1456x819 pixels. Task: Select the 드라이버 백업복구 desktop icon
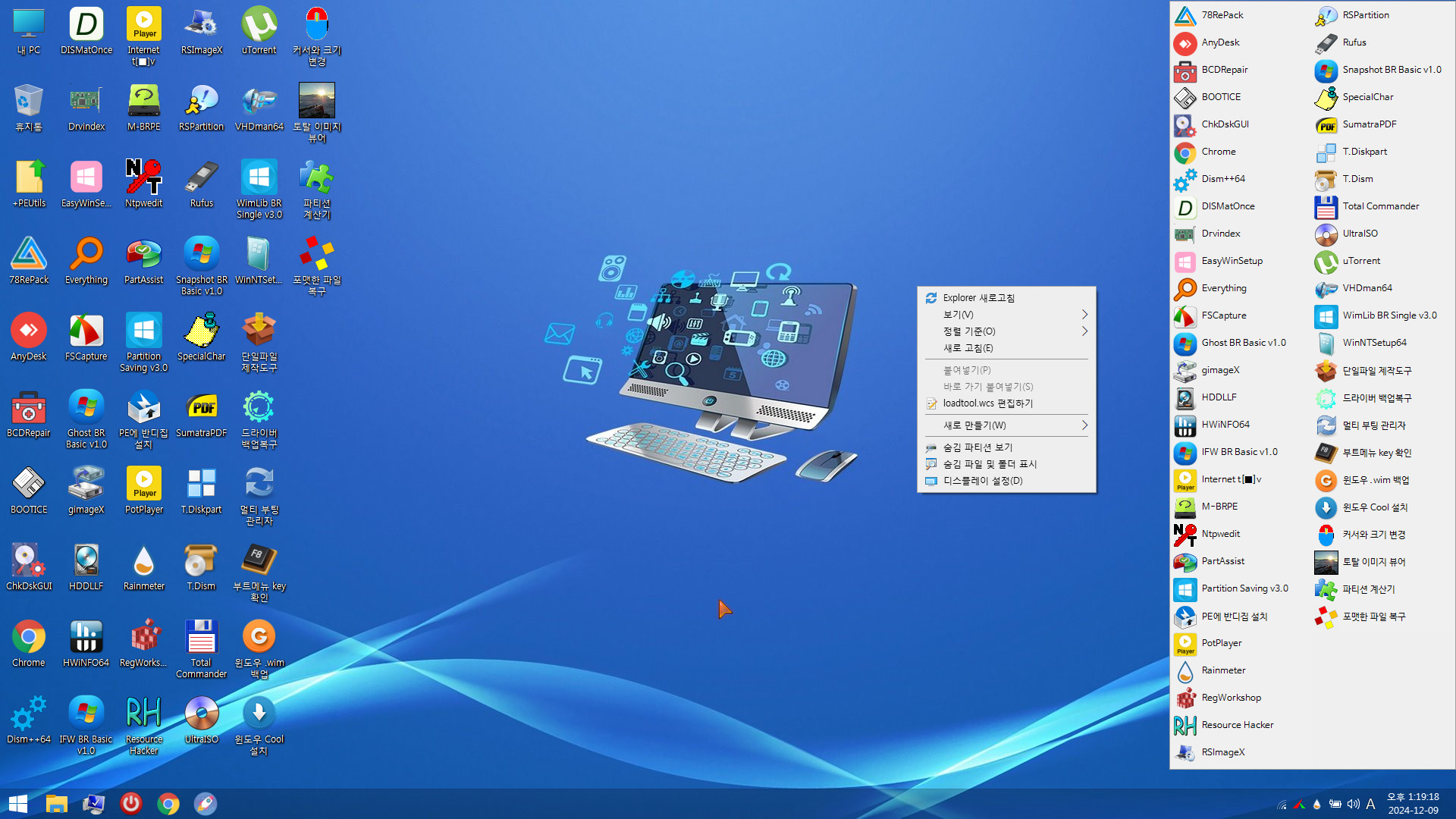(259, 419)
